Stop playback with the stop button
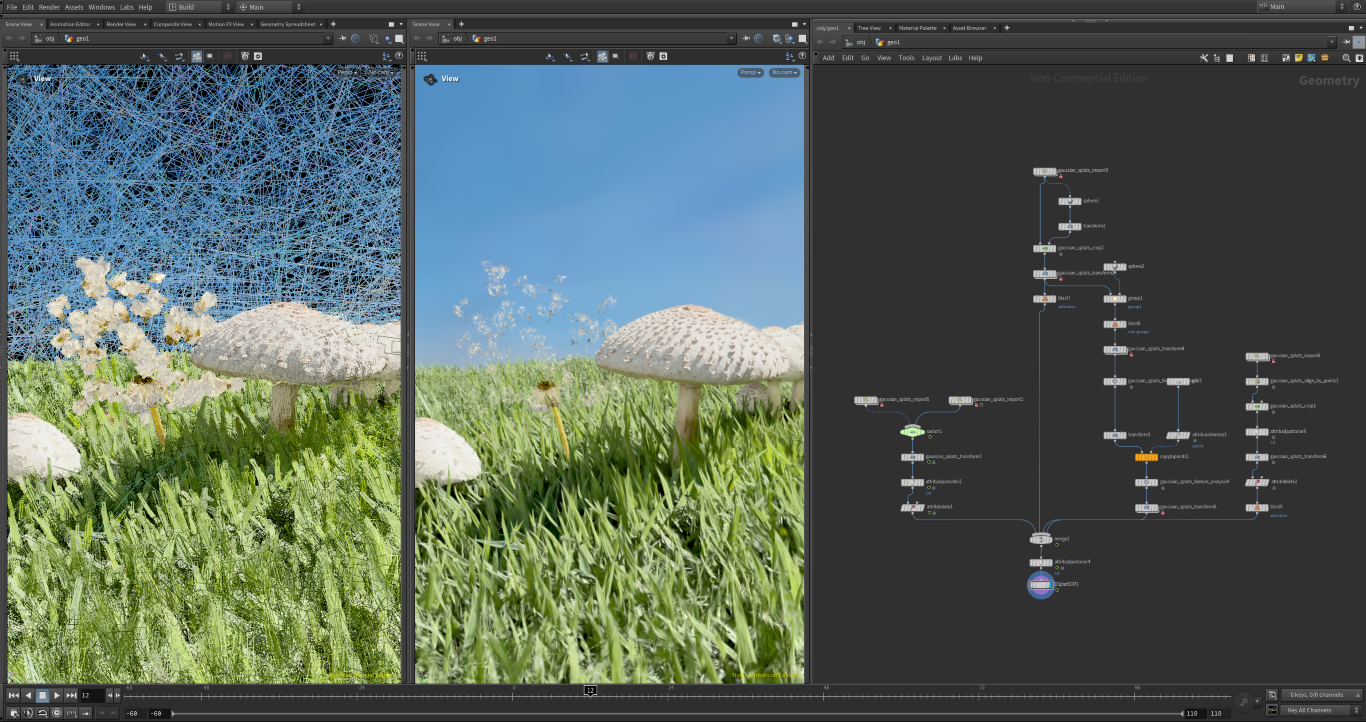 43,695
